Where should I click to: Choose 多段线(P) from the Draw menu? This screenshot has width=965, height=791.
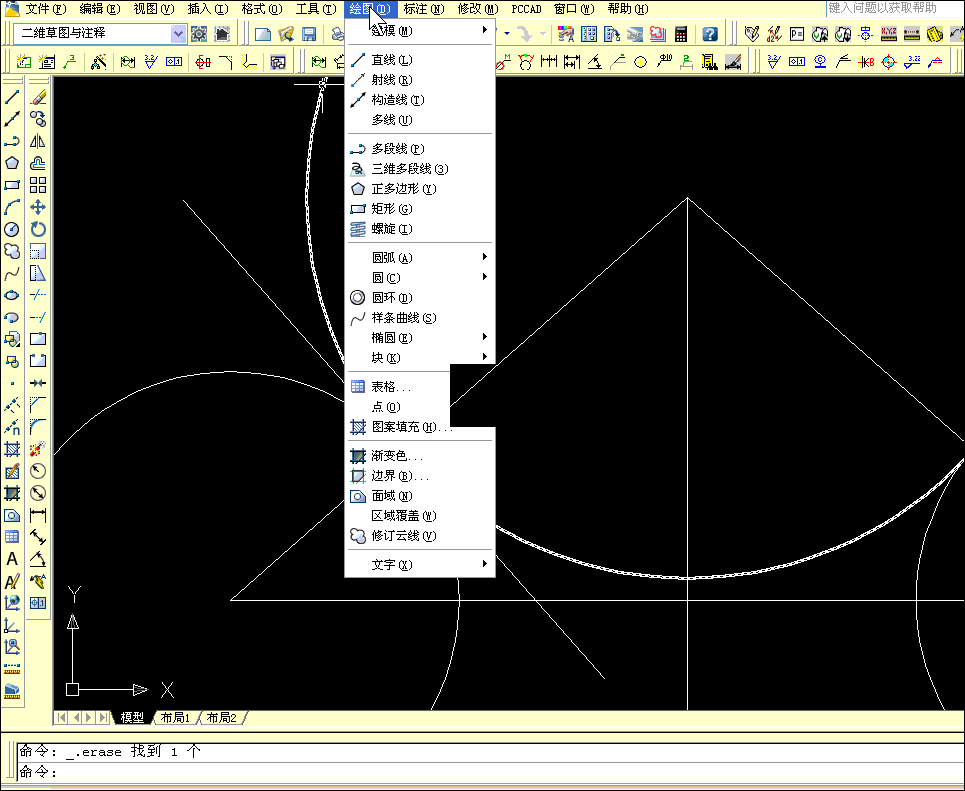pyautogui.click(x=420, y=148)
